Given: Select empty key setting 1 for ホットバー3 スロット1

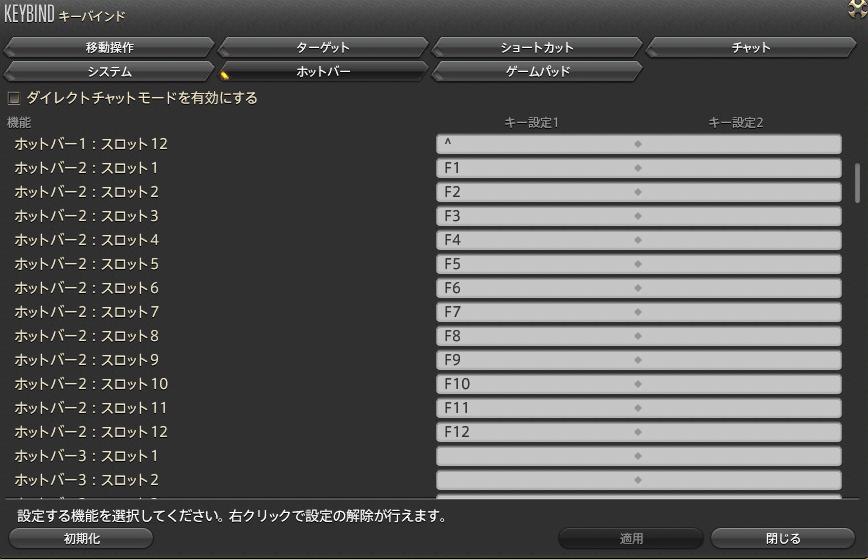Looking at the screenshot, I should point(537,456).
